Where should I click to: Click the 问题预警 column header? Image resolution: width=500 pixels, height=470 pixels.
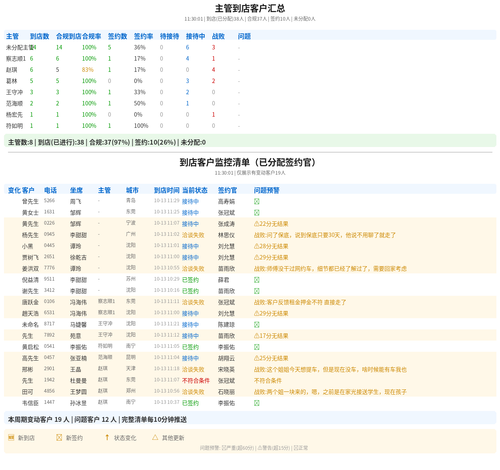[267, 190]
